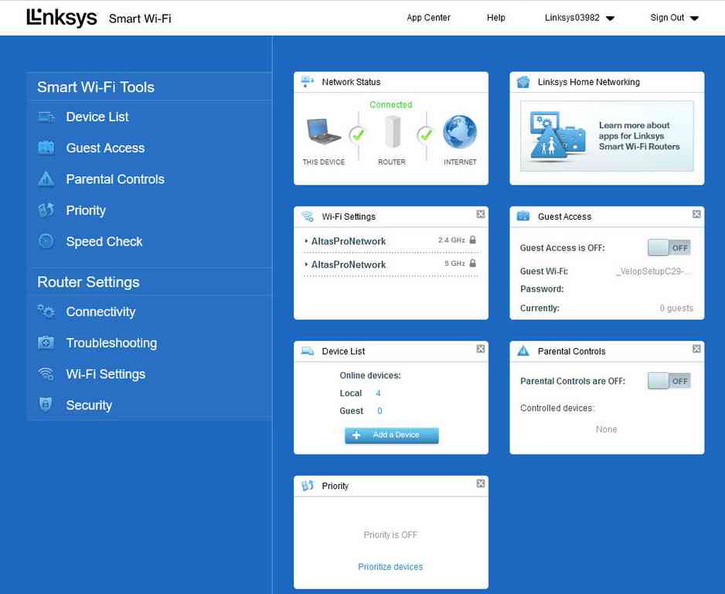Click the Guest devices count 0
This screenshot has width=725, height=594.
(x=380, y=411)
